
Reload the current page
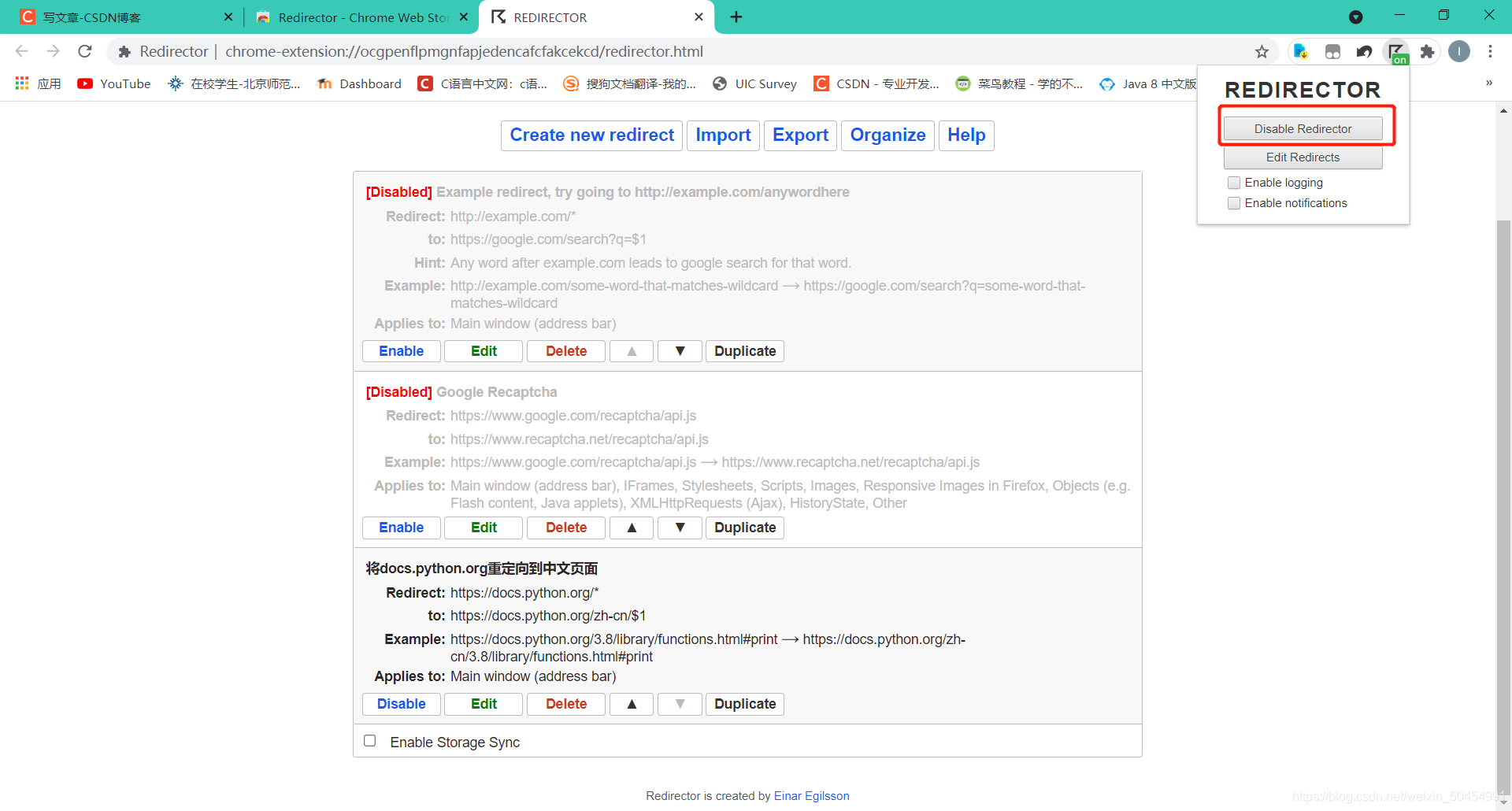85,51
